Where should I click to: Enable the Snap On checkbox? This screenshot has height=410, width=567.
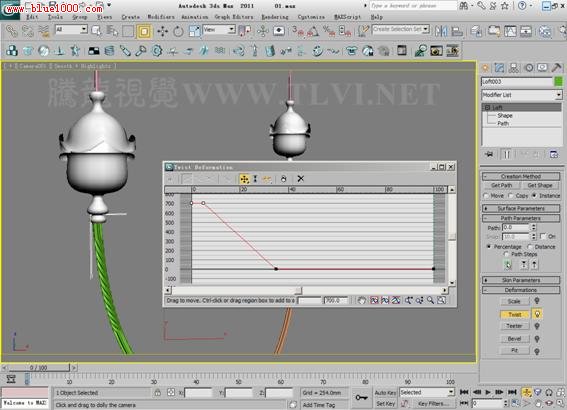click(543, 236)
